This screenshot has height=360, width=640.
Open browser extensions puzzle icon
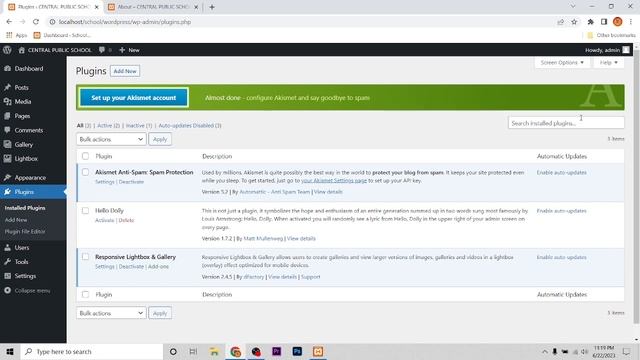point(591,22)
